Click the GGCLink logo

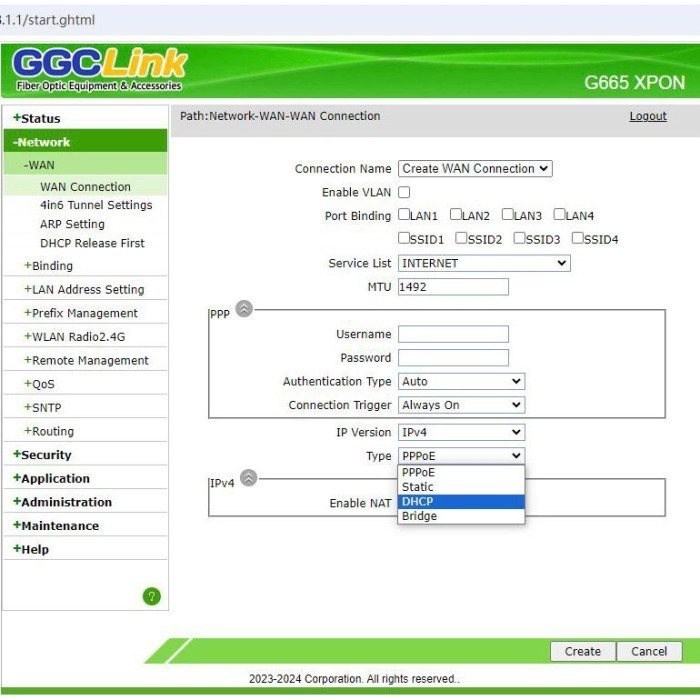tap(99, 68)
